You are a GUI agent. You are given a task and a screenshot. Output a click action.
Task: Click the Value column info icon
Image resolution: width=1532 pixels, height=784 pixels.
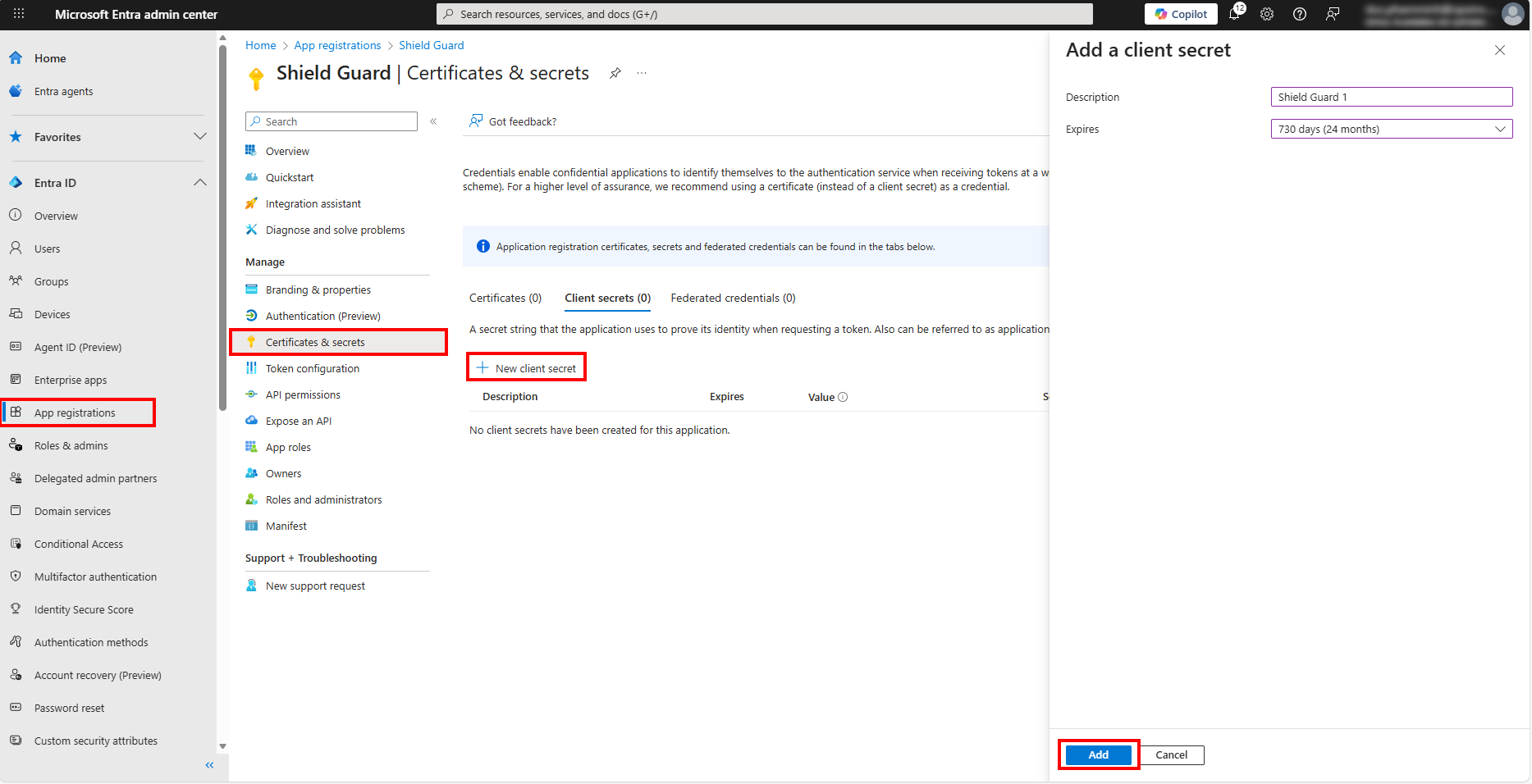tap(843, 397)
